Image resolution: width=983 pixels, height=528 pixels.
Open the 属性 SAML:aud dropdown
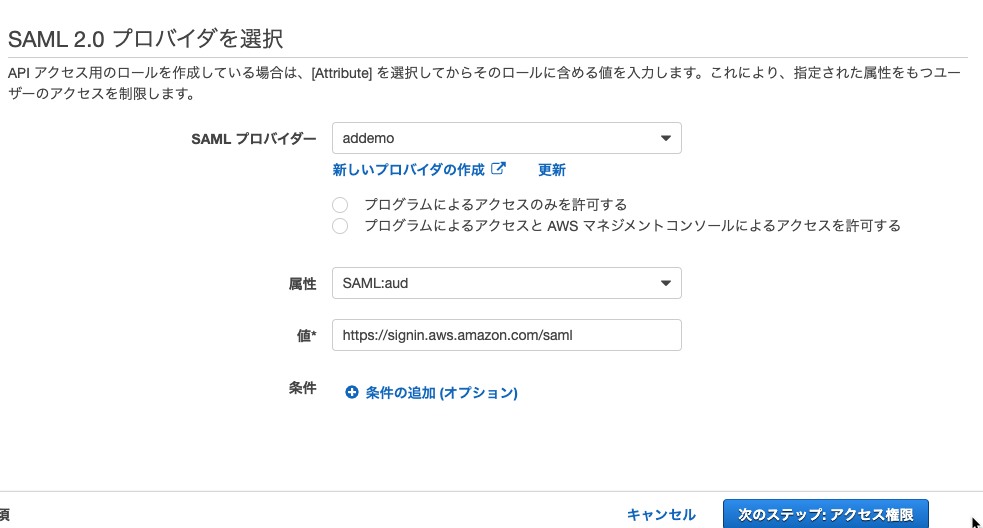click(507, 283)
